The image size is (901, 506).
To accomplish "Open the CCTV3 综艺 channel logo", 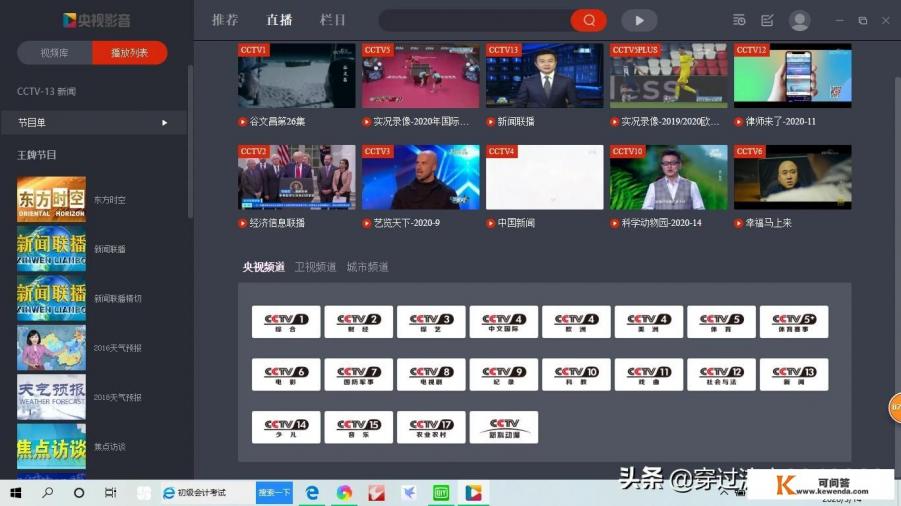I will [431, 322].
